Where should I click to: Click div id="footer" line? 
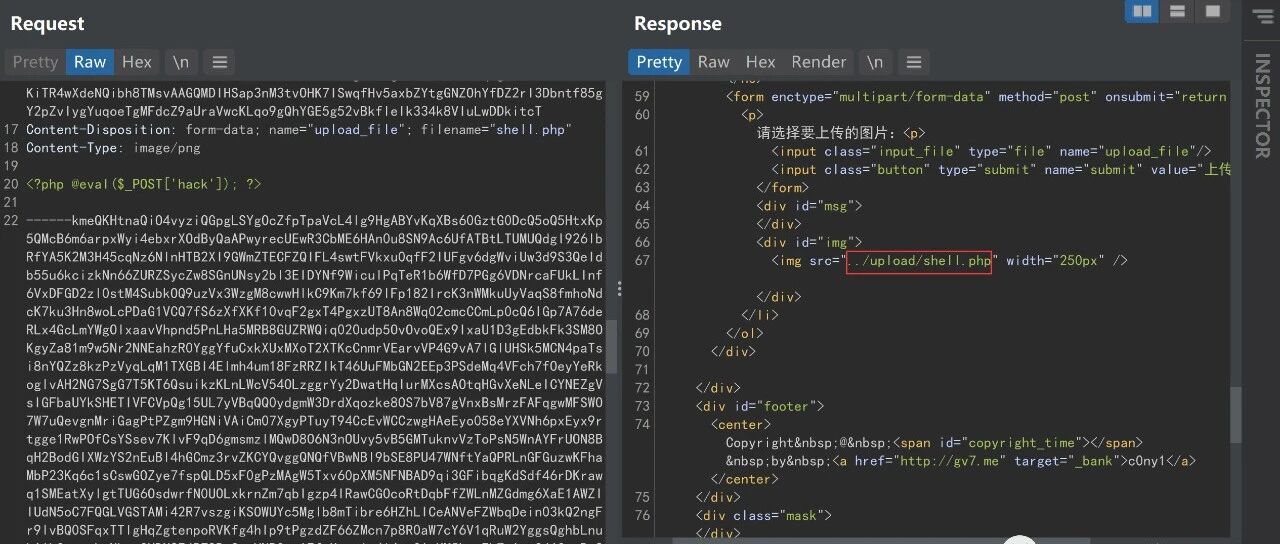point(760,406)
